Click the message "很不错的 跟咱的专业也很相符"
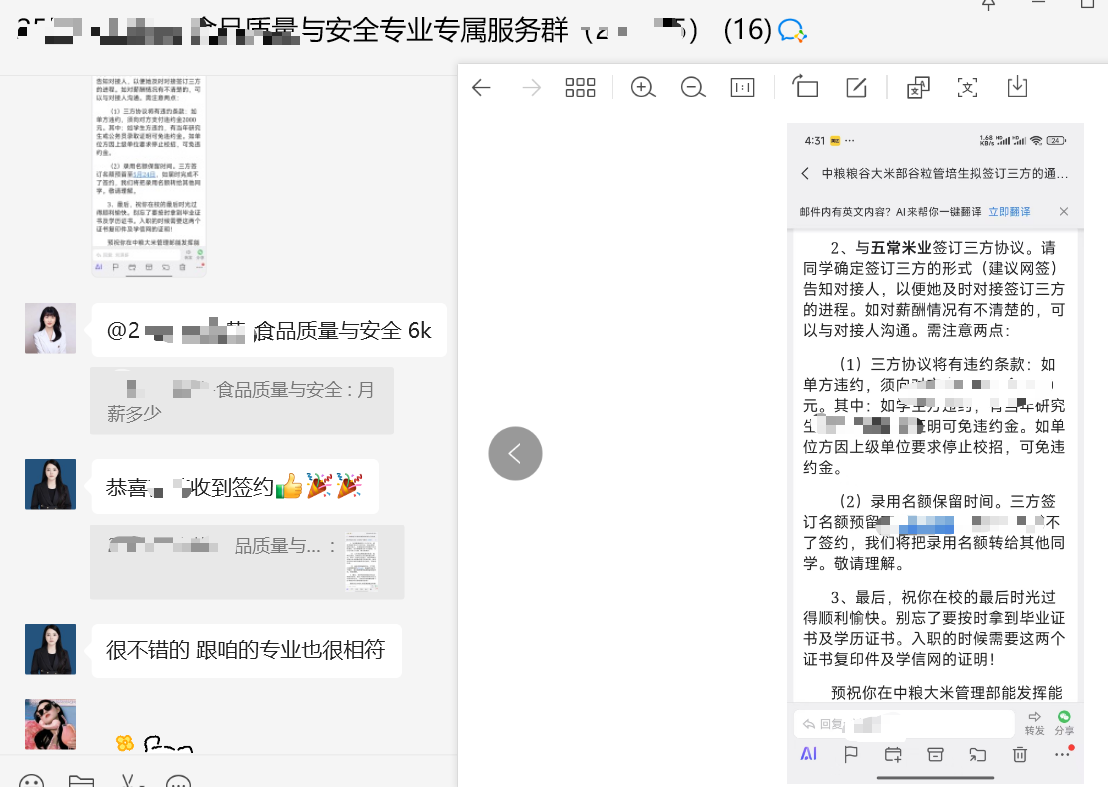 [246, 650]
